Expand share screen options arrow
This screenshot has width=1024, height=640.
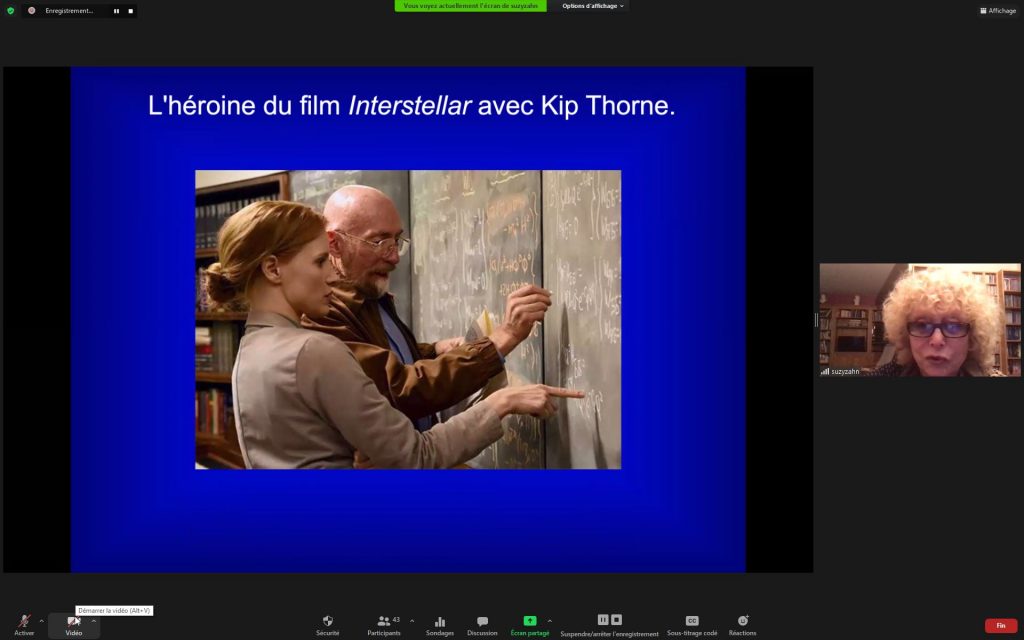tap(550, 620)
